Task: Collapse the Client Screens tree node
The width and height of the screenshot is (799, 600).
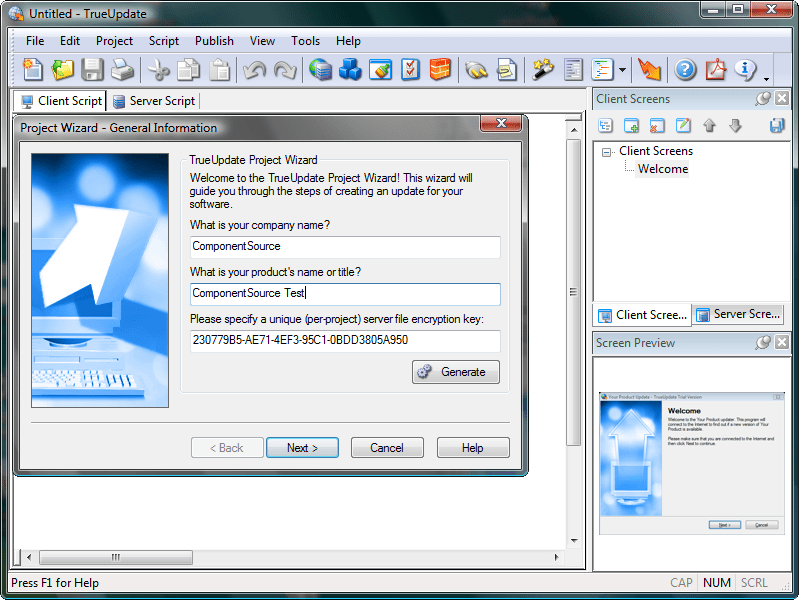Action: click(x=606, y=152)
